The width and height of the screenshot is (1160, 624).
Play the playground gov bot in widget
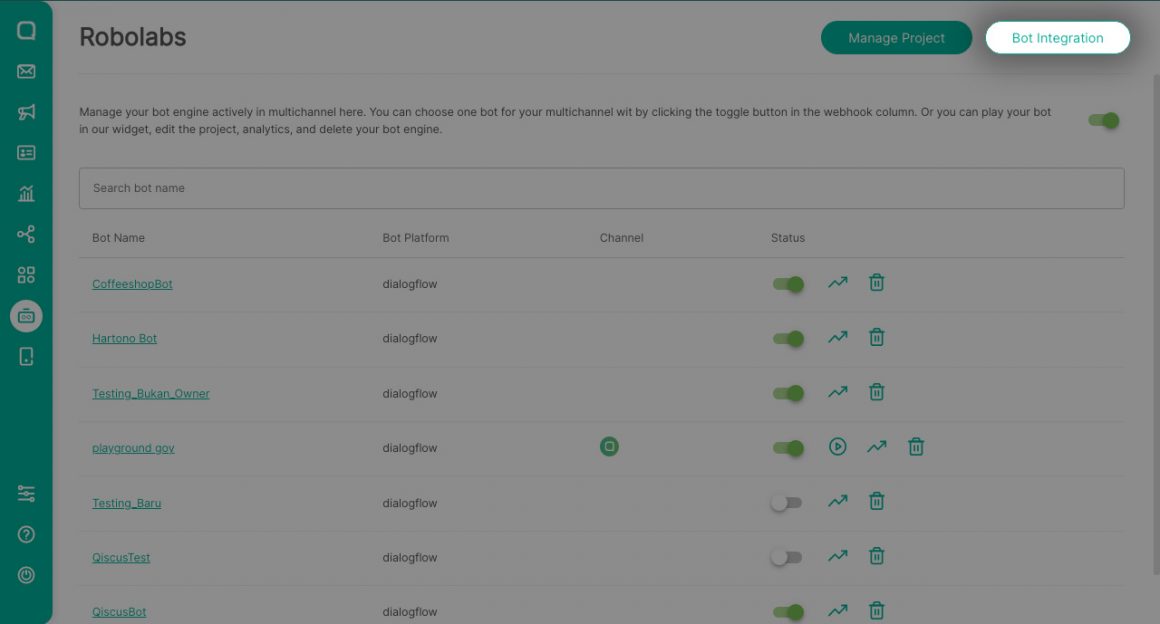(837, 446)
